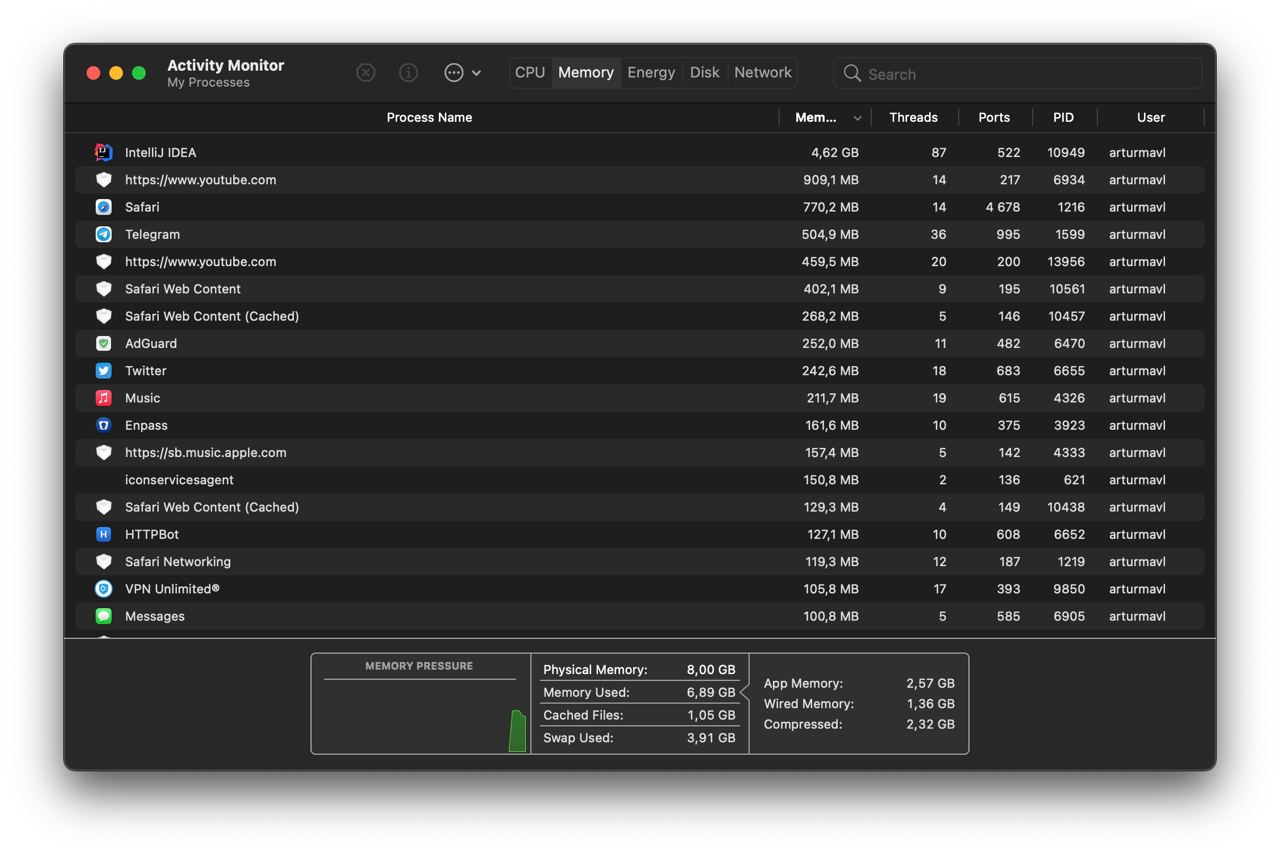The image size is (1280, 855).
Task: Click shield icon of youtube.com 459,5 MB row
Action: point(103,261)
